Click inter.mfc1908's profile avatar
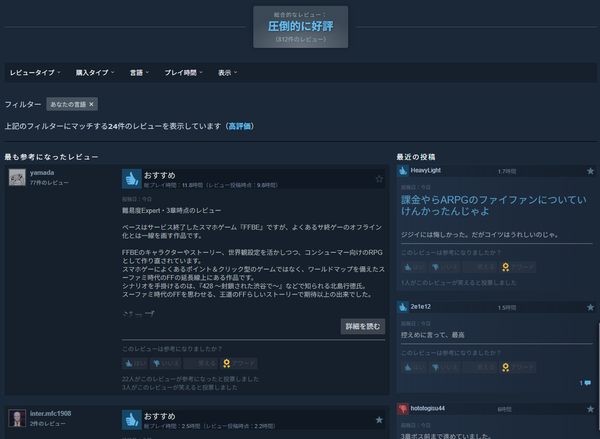The height and width of the screenshot is (439, 600). [17, 418]
